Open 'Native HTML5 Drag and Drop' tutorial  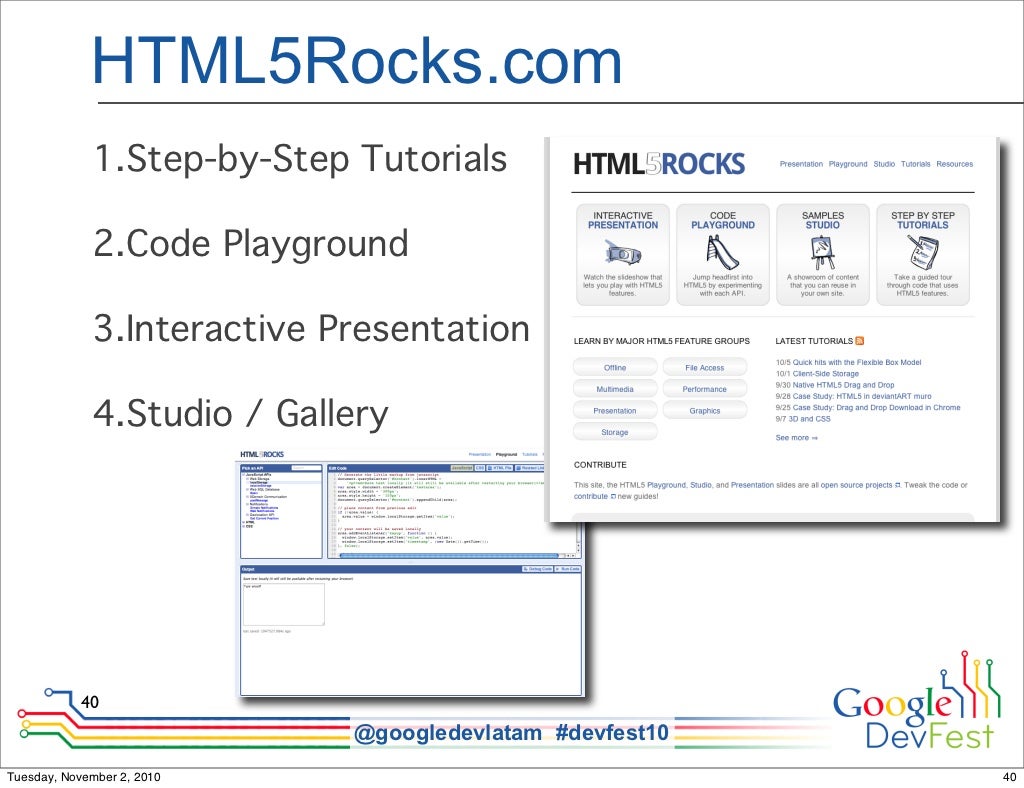point(844,385)
